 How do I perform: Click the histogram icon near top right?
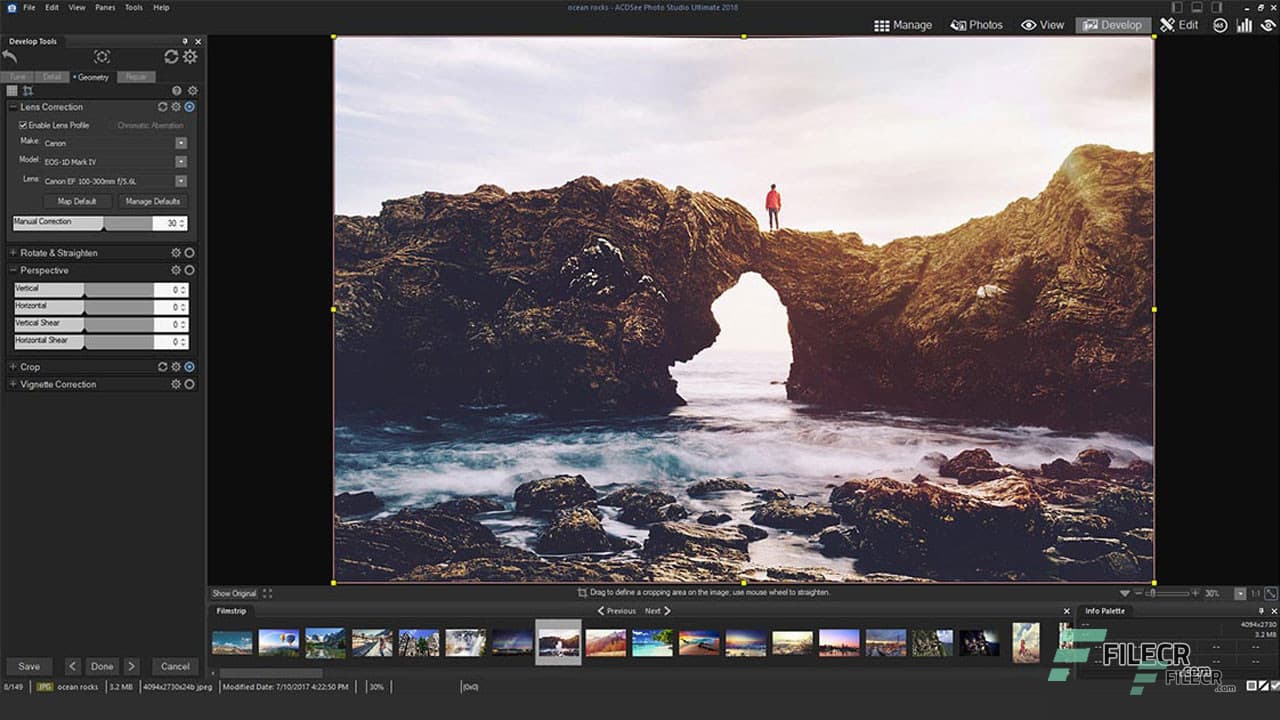(1244, 25)
